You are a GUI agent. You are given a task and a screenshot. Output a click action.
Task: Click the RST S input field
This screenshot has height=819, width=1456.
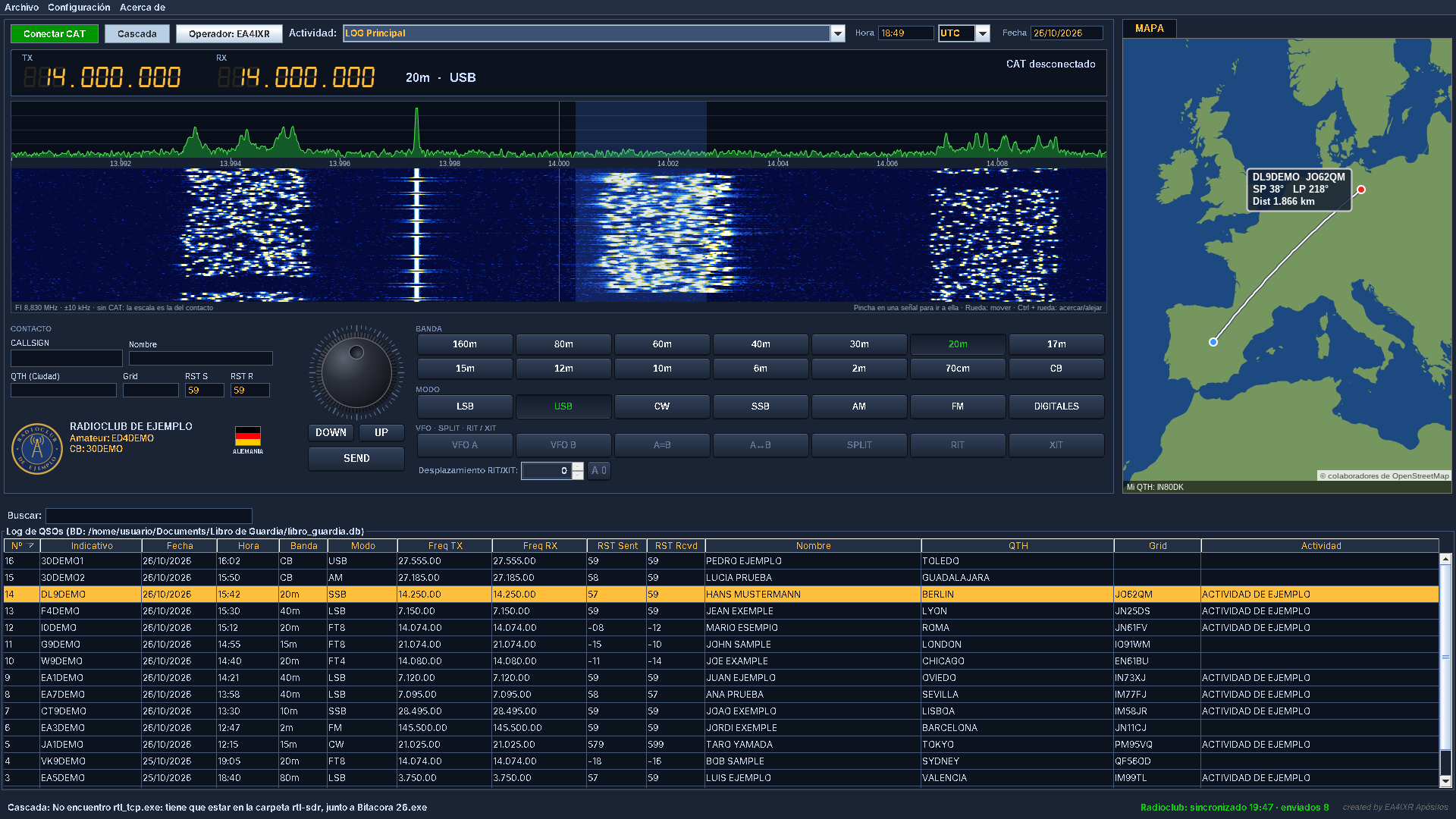click(x=205, y=391)
